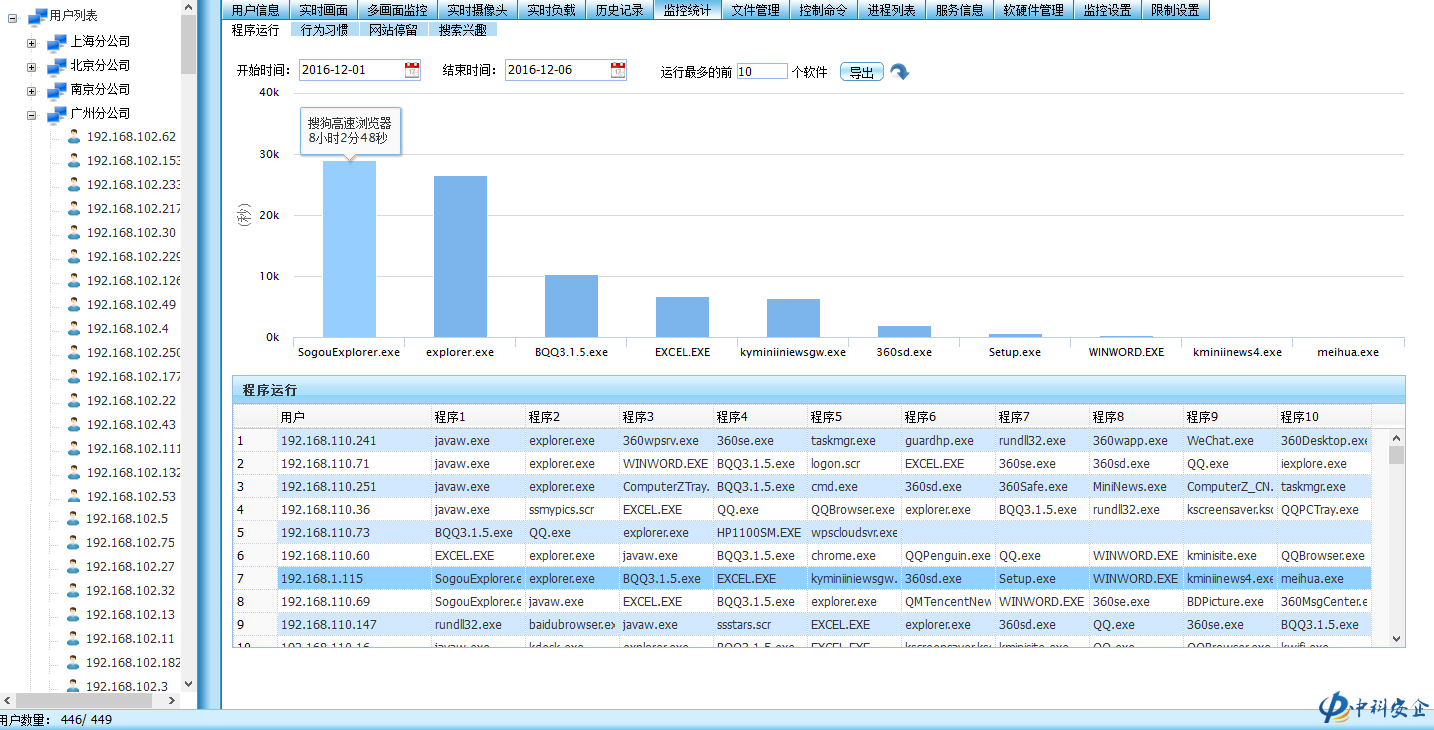The height and width of the screenshot is (730, 1434).
Task: Click user icon for 192.168.102.13
Action: coord(74,615)
